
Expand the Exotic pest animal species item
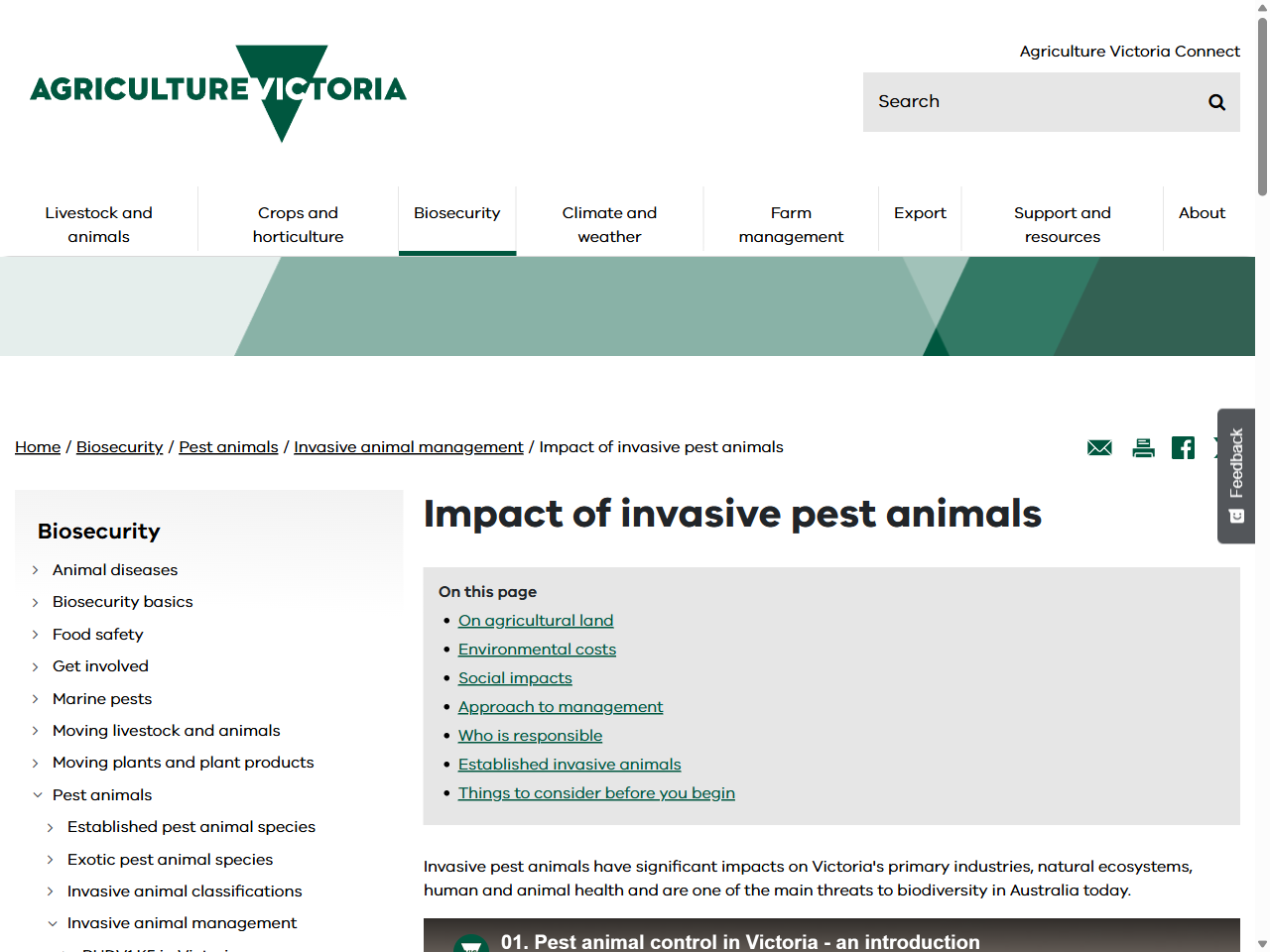point(52,860)
